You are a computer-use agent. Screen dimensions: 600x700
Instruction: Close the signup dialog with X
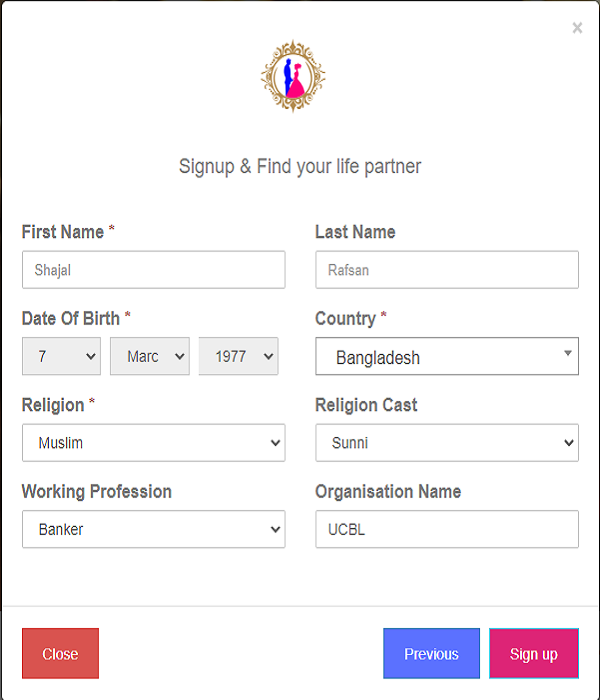[577, 28]
